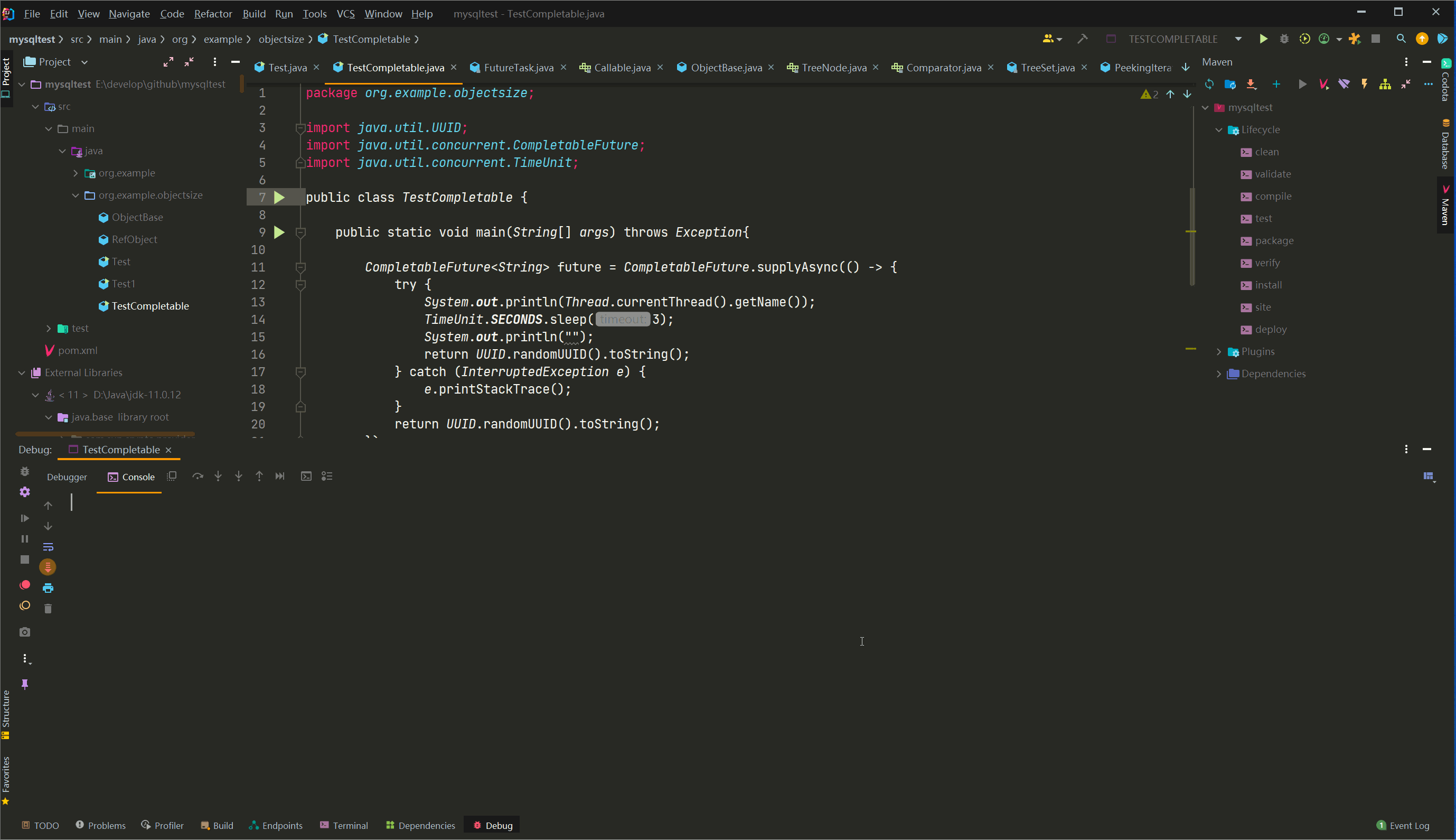
Task: Print console output with printer icon
Action: click(48, 588)
